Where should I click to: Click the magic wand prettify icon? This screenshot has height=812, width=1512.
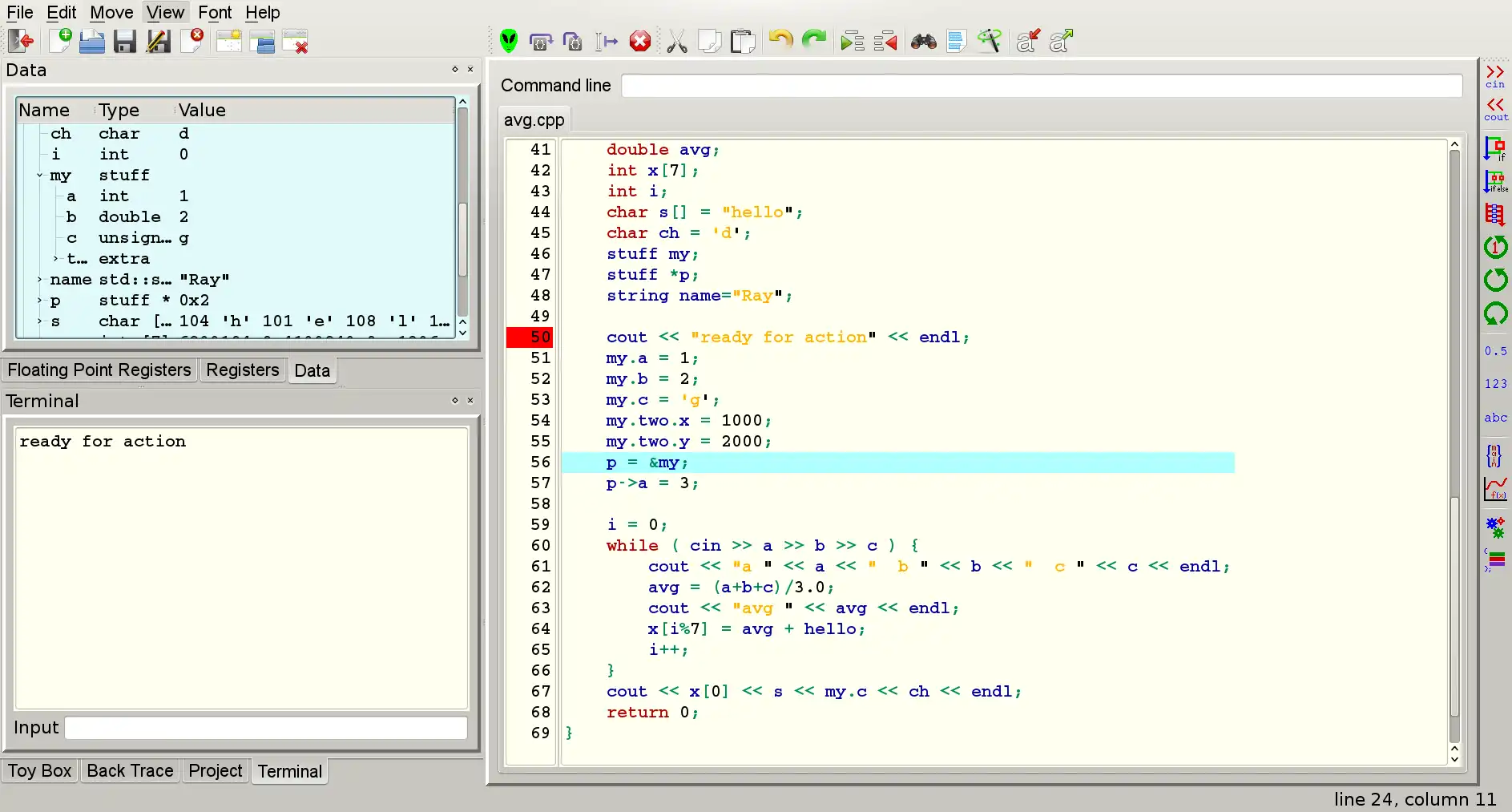coord(990,41)
